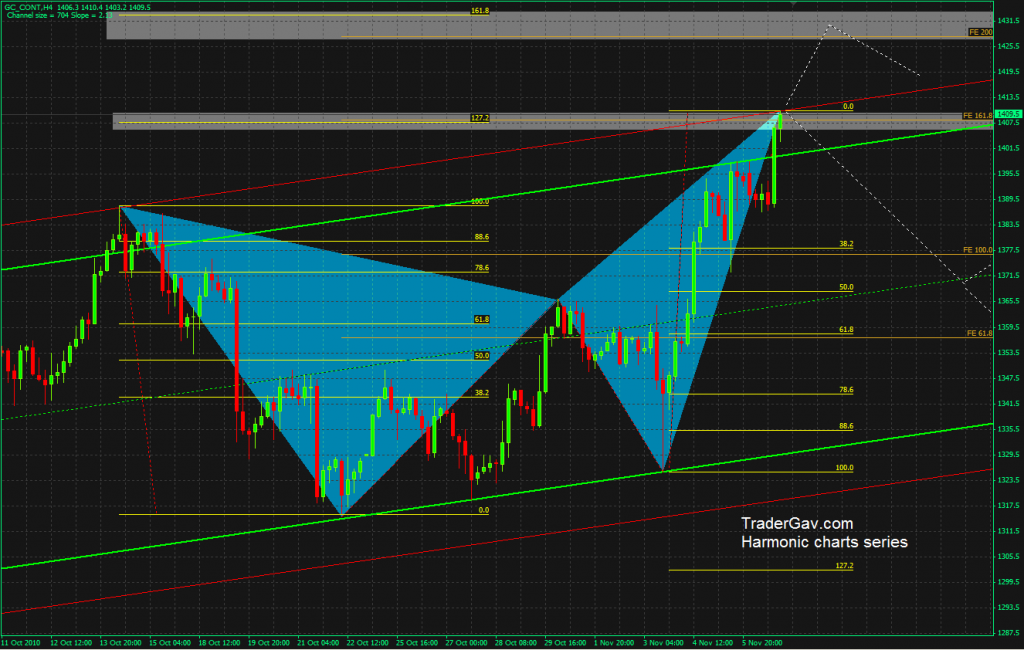Image resolution: width=1024 pixels, height=650 pixels.
Task: Select the 161.8 Fibonacci label at top
Action: coord(479,11)
